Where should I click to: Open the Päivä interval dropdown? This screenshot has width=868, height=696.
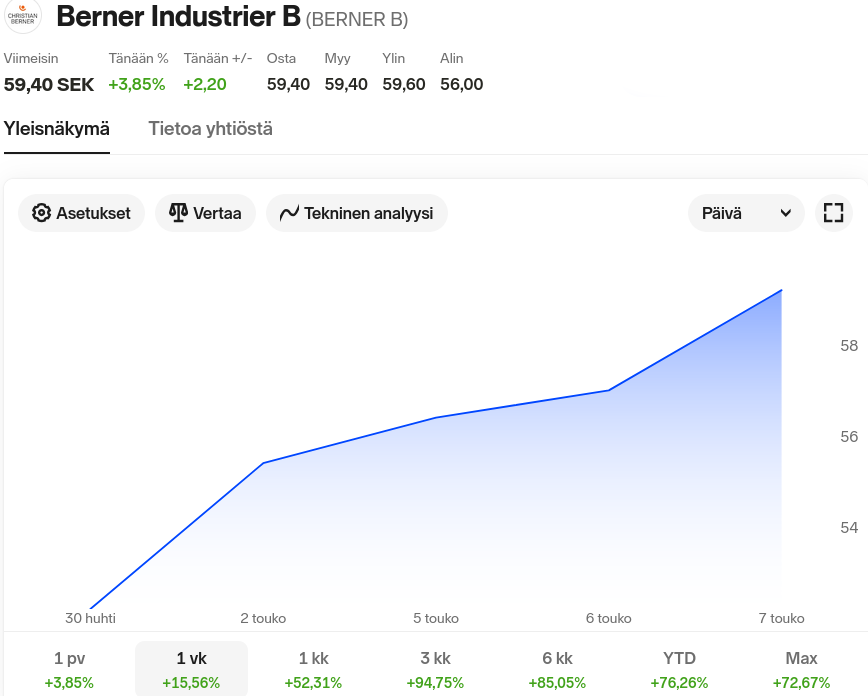point(745,213)
